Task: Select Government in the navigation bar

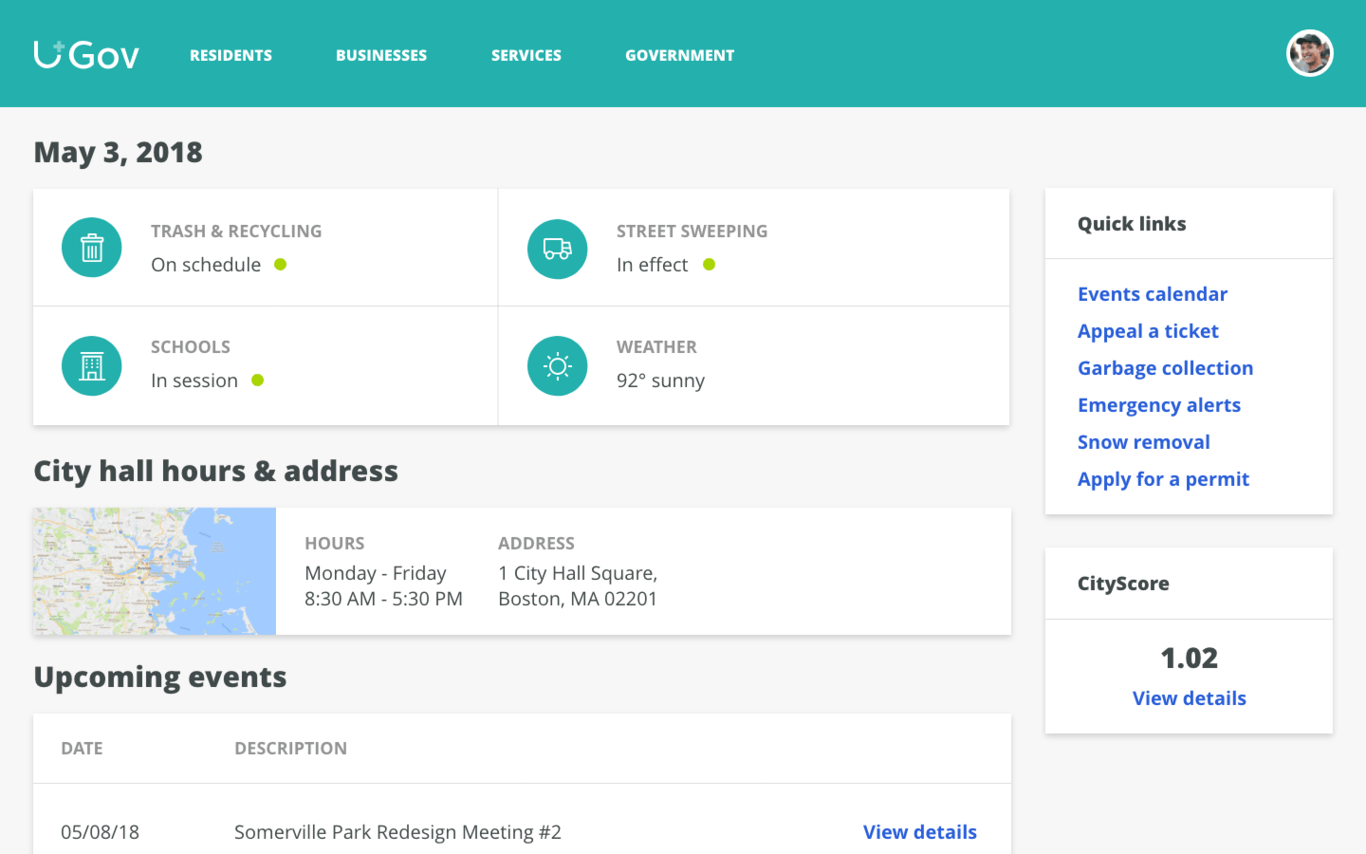Action: 680,56
